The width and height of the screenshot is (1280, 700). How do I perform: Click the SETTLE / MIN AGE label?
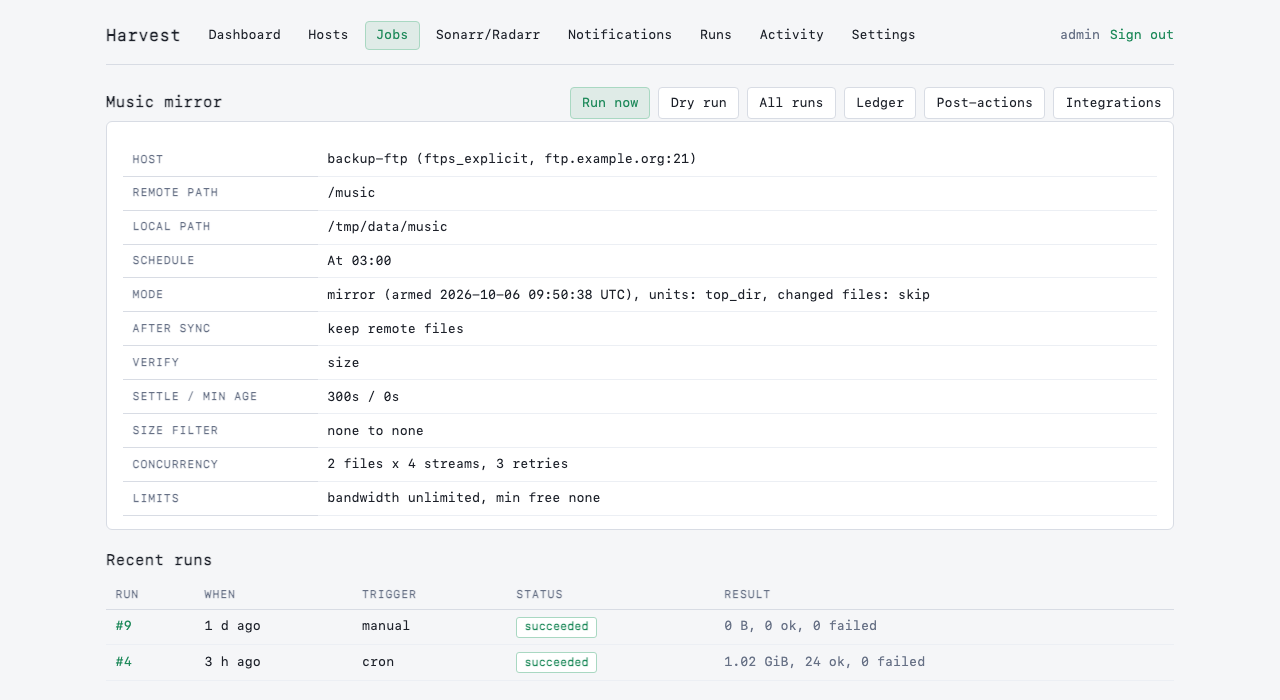click(x=195, y=397)
